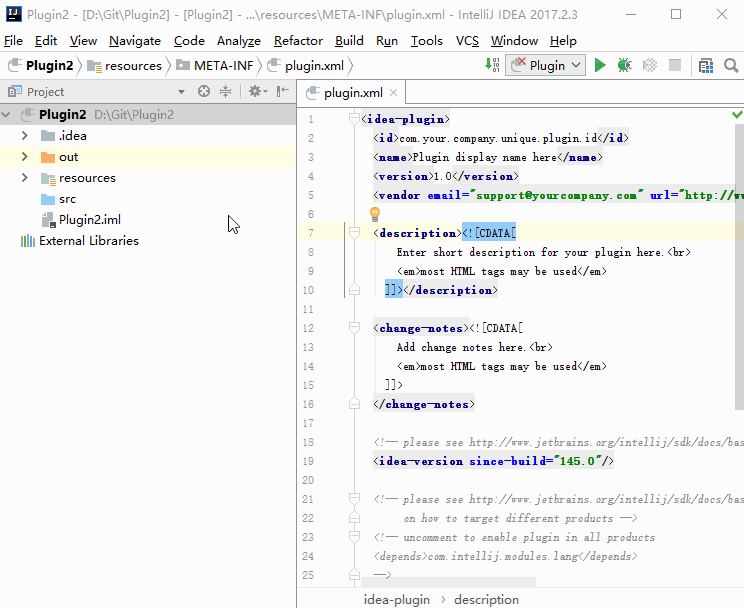Open the Code menu
Screen dimensions: 744x608
click(189, 41)
